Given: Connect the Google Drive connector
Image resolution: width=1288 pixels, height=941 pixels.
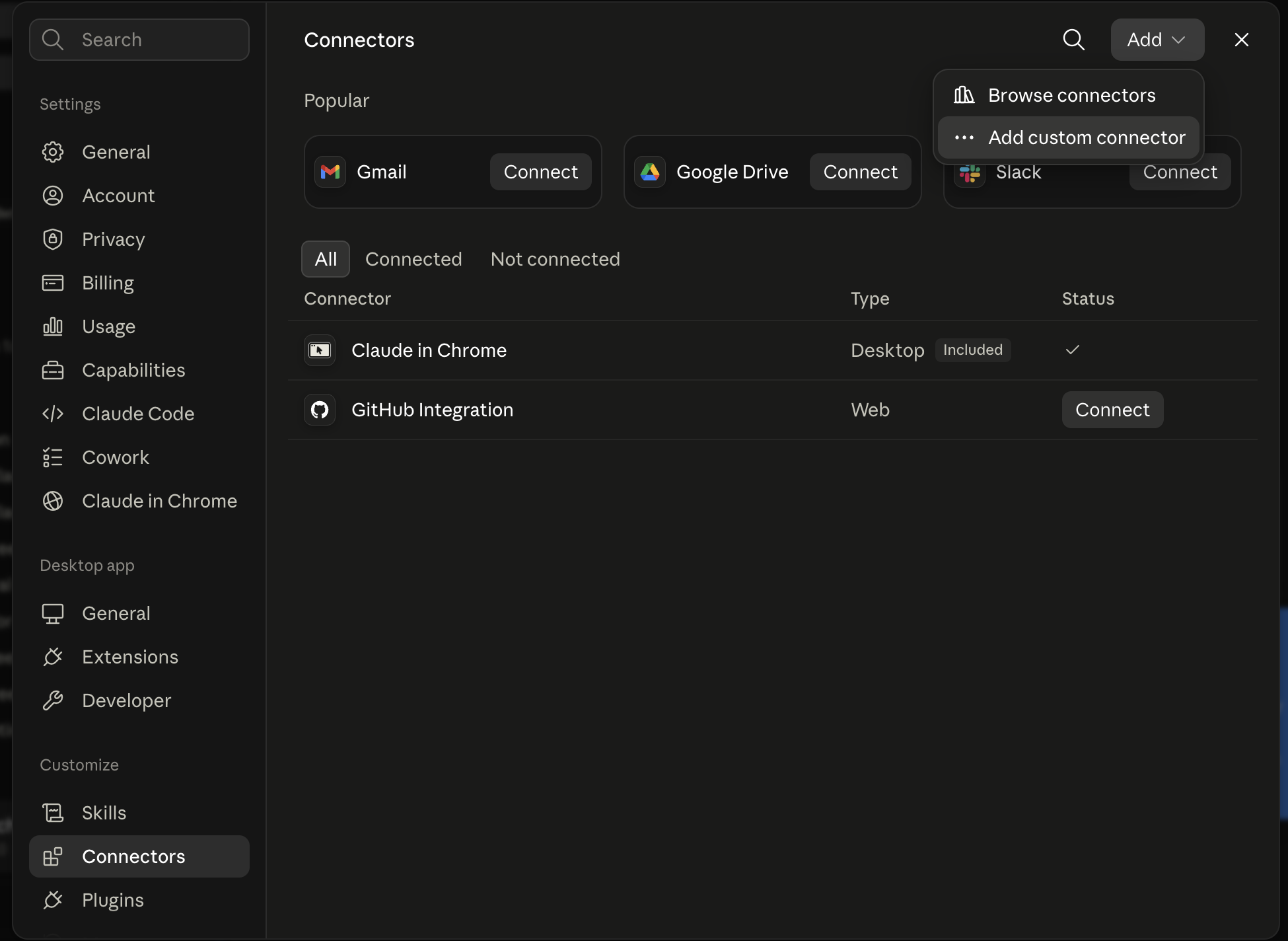Looking at the screenshot, I should click(860, 172).
